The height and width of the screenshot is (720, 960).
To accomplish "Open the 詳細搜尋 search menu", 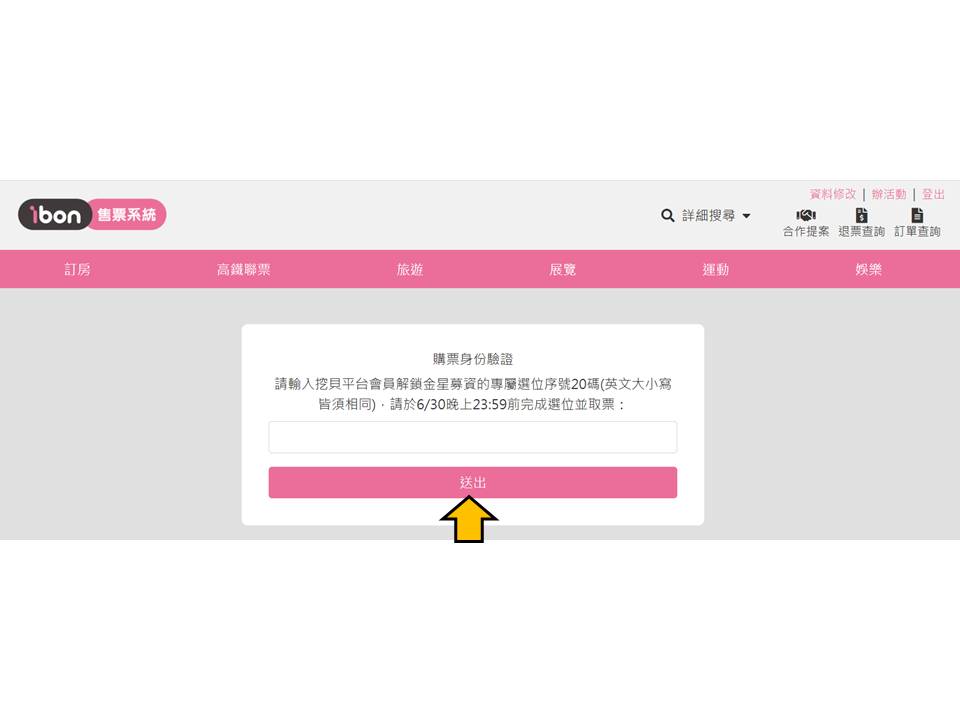I will [708, 216].
